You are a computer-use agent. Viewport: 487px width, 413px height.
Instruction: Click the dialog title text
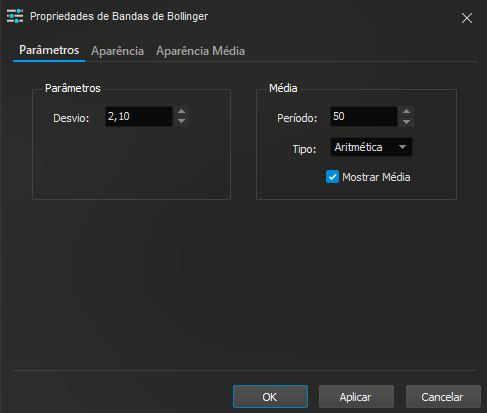119,16
